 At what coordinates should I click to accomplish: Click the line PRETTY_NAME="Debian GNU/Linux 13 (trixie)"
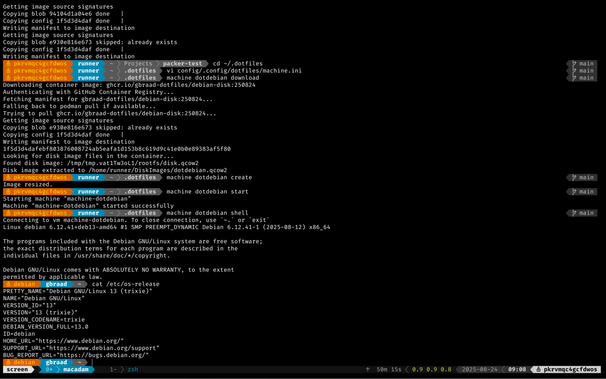(77, 291)
